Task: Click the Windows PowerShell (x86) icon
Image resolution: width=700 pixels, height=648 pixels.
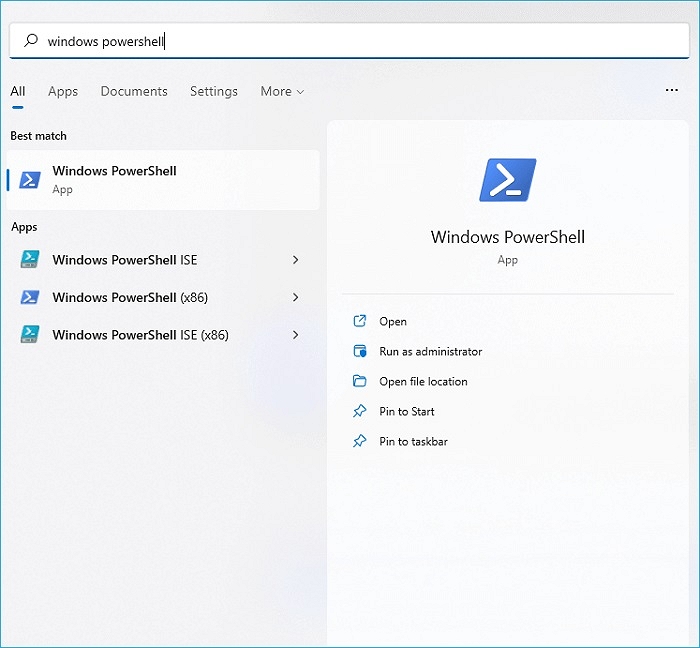Action: click(x=30, y=297)
